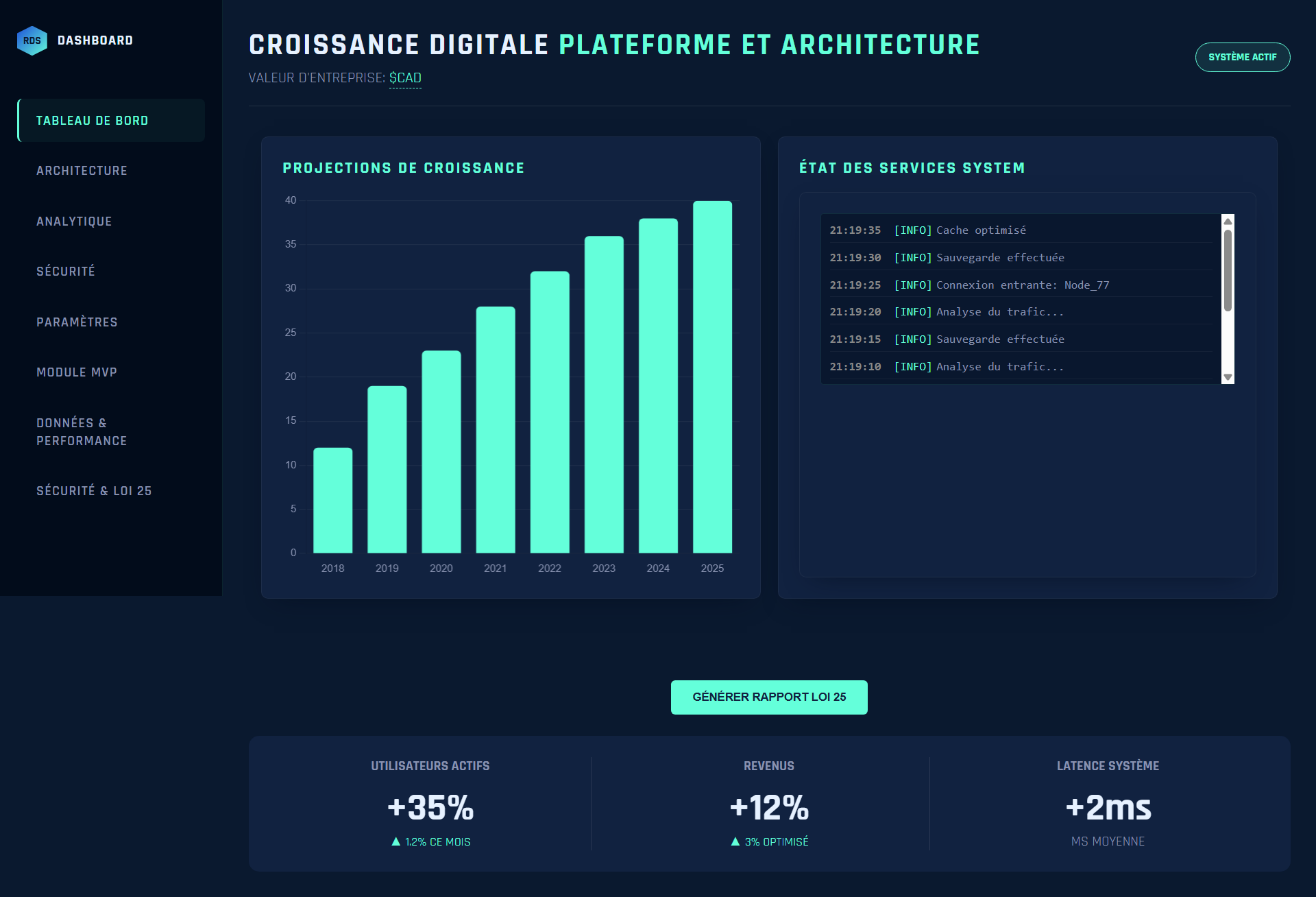Click the 2023 bar in growth chart

[604, 394]
